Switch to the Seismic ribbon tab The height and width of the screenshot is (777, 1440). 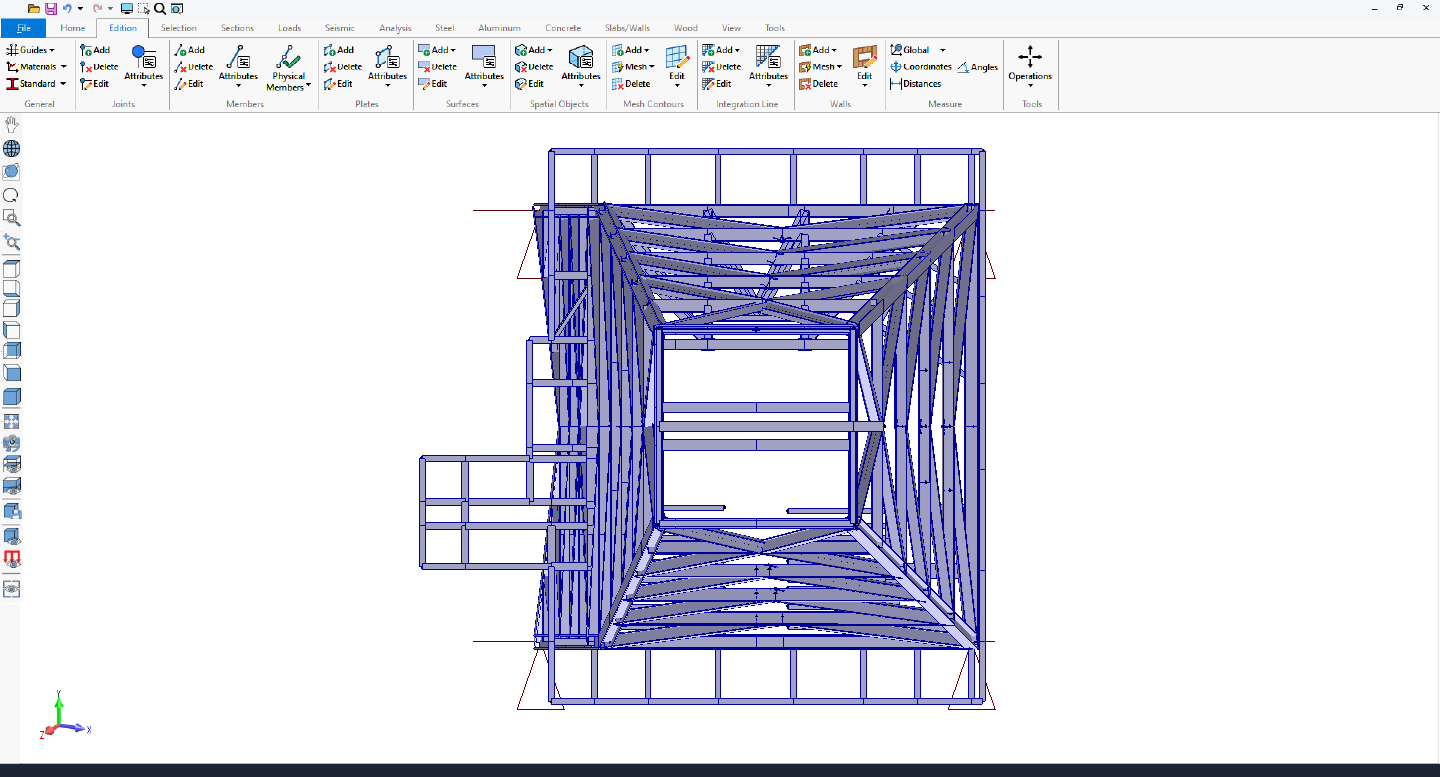[x=340, y=28]
